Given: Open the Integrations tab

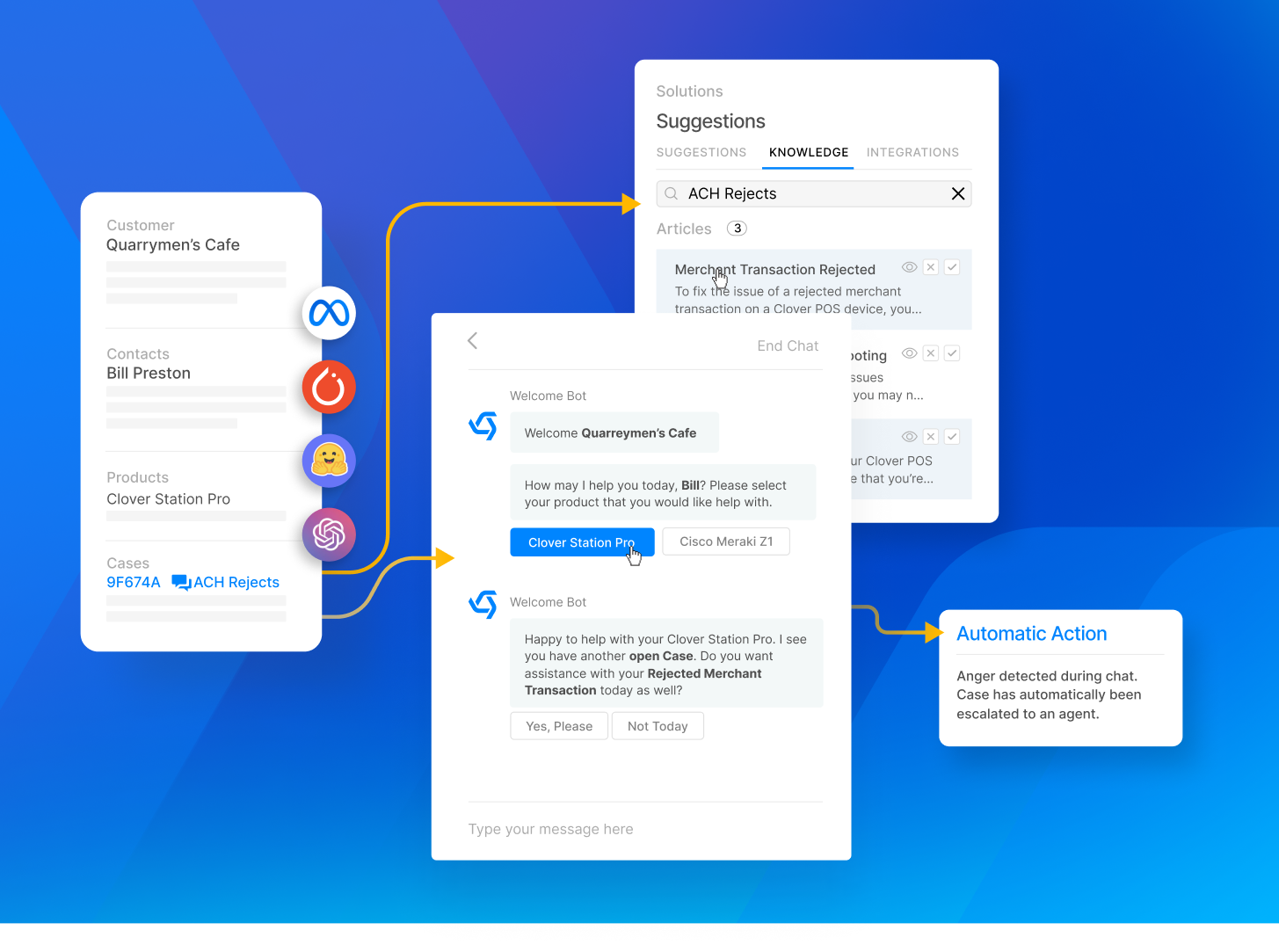Looking at the screenshot, I should click(x=912, y=152).
